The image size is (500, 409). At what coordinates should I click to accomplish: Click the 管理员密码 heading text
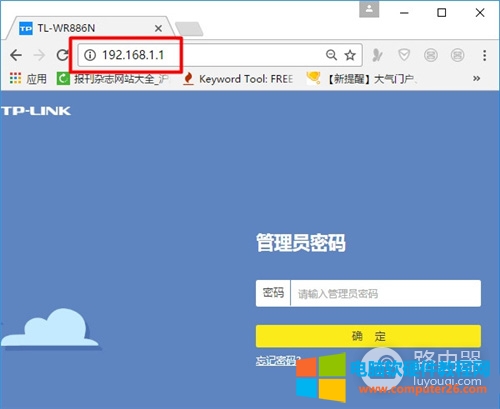point(301,242)
